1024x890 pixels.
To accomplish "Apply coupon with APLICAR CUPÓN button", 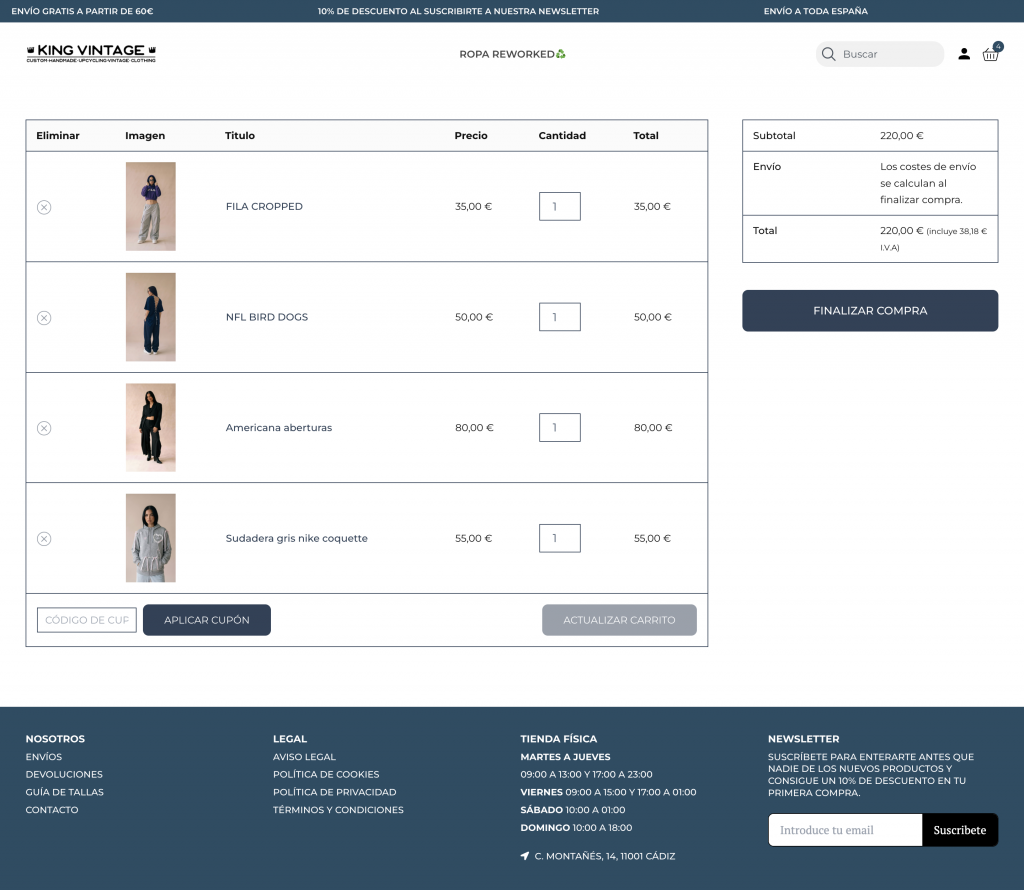I will (x=207, y=620).
